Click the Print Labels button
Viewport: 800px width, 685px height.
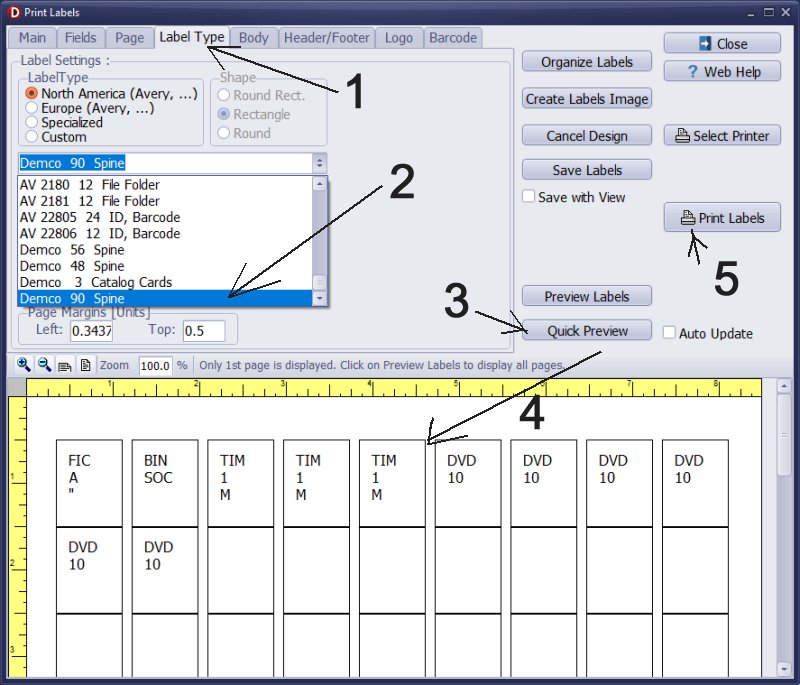coord(722,218)
